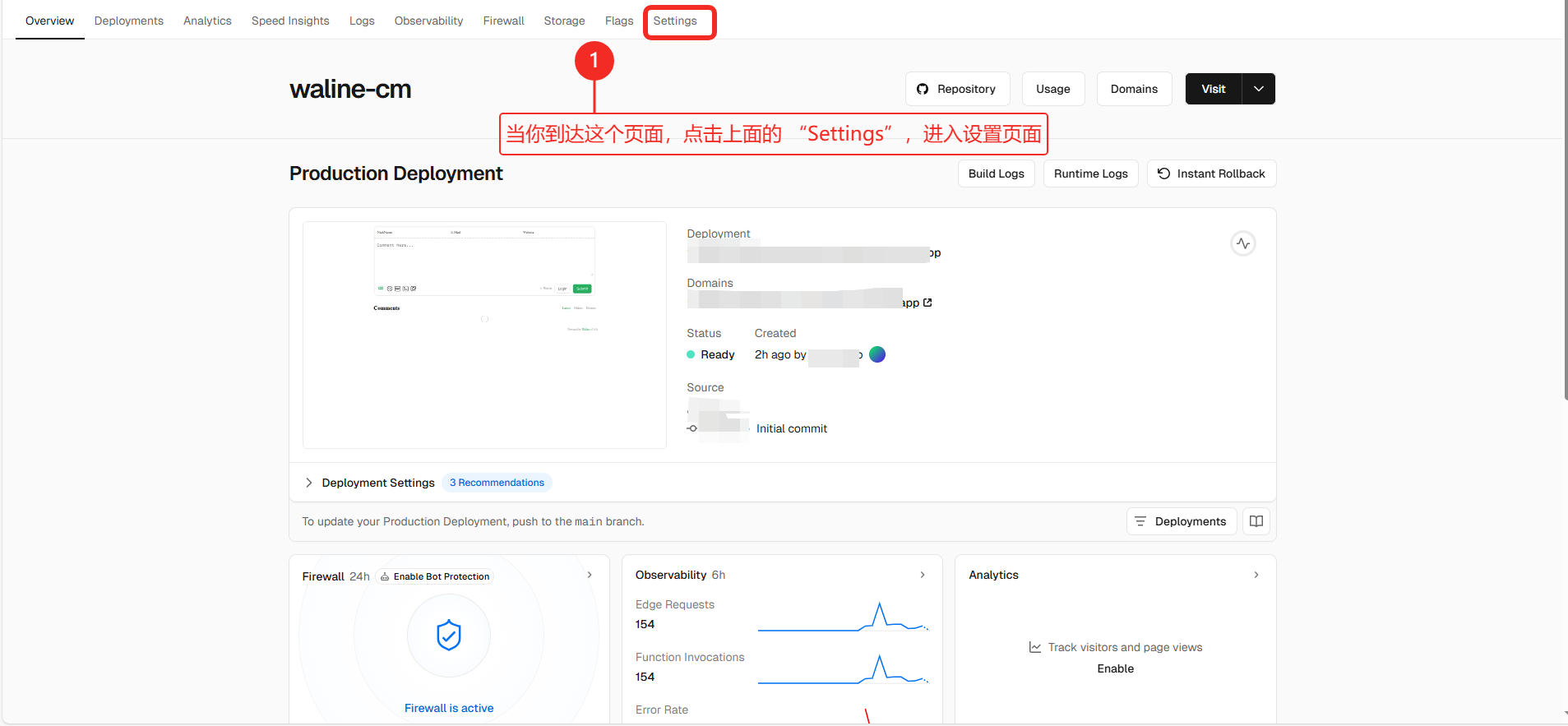Enable Analytics tracking for visitors
1568x726 pixels.
(x=1115, y=668)
